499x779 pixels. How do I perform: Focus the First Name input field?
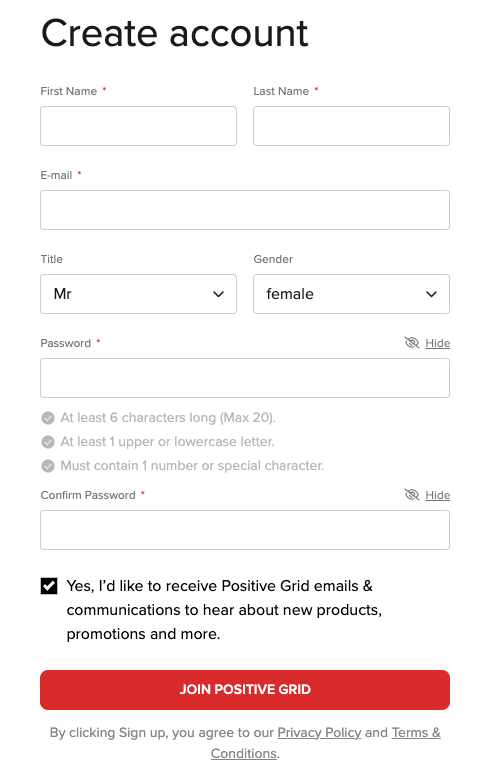(138, 126)
